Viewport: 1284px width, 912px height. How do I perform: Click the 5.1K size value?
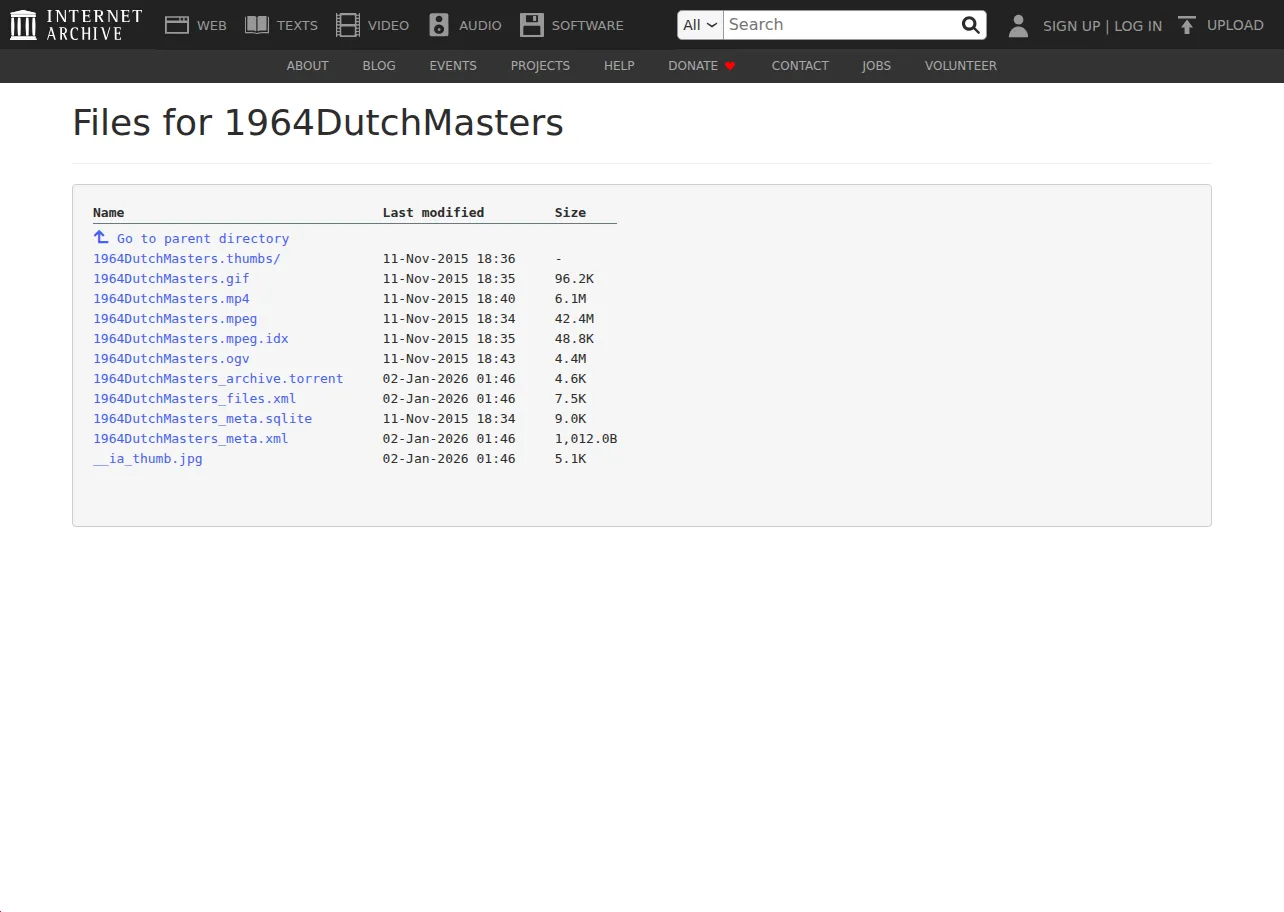point(570,459)
